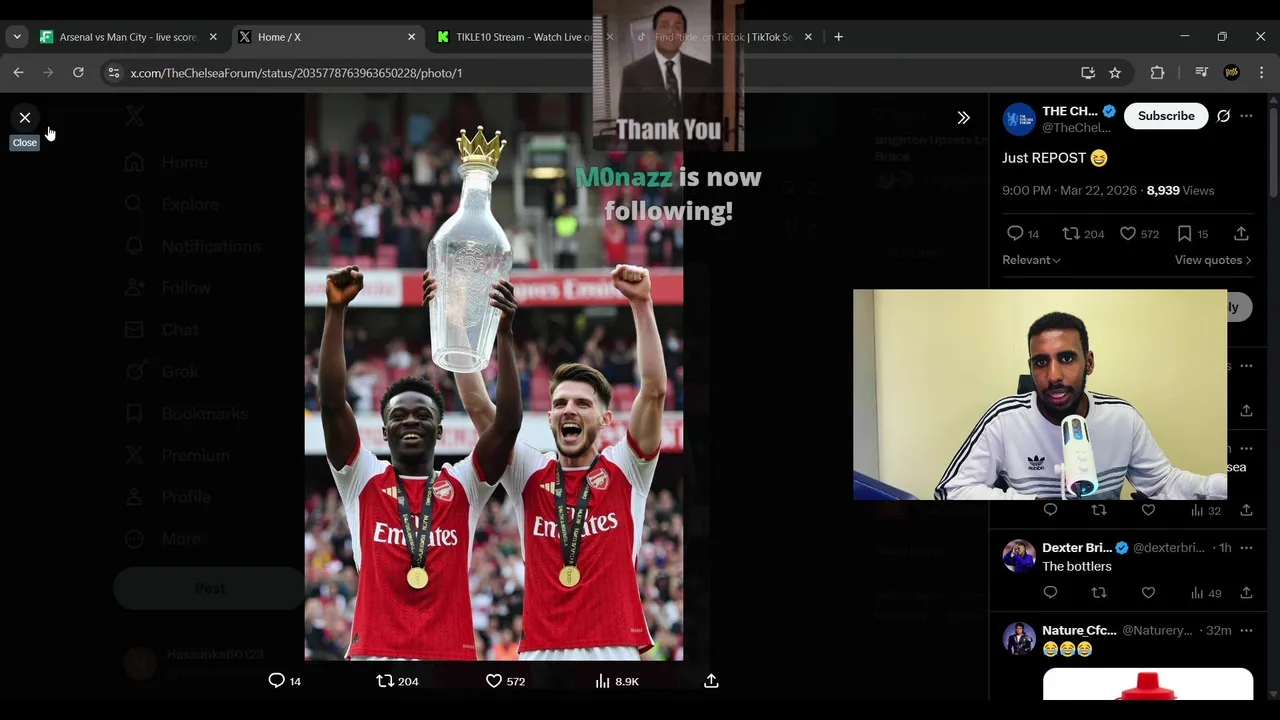This screenshot has width=1280, height=720.
Task: Open the media controls icon in the toolbar
Action: click(1202, 73)
